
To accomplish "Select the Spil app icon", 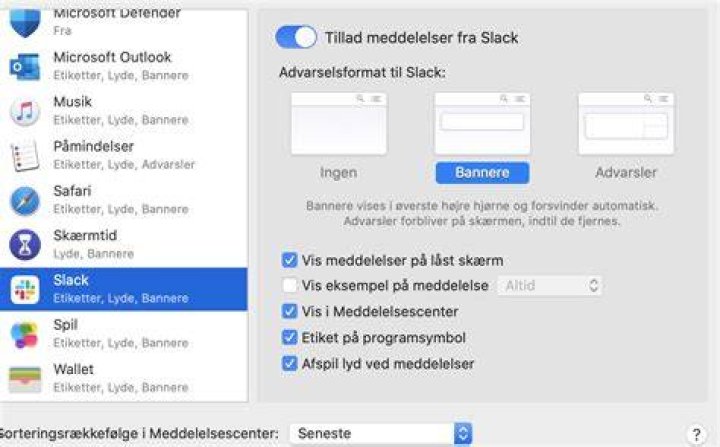I will tap(25, 334).
